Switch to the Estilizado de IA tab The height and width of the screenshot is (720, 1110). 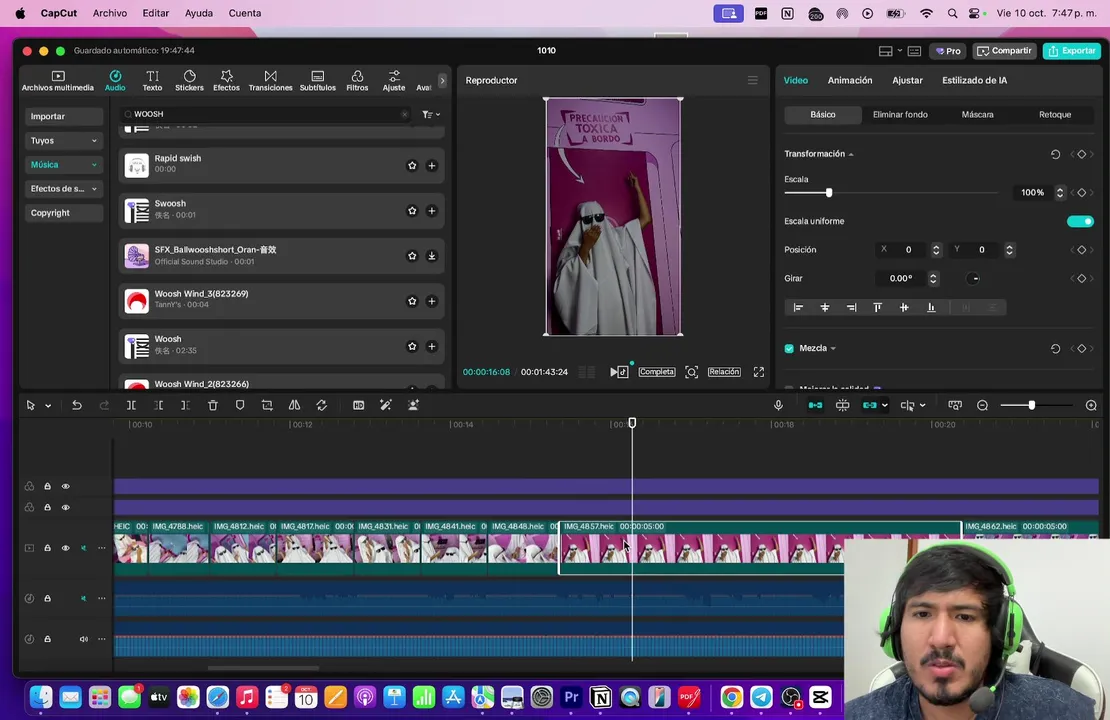point(974,80)
